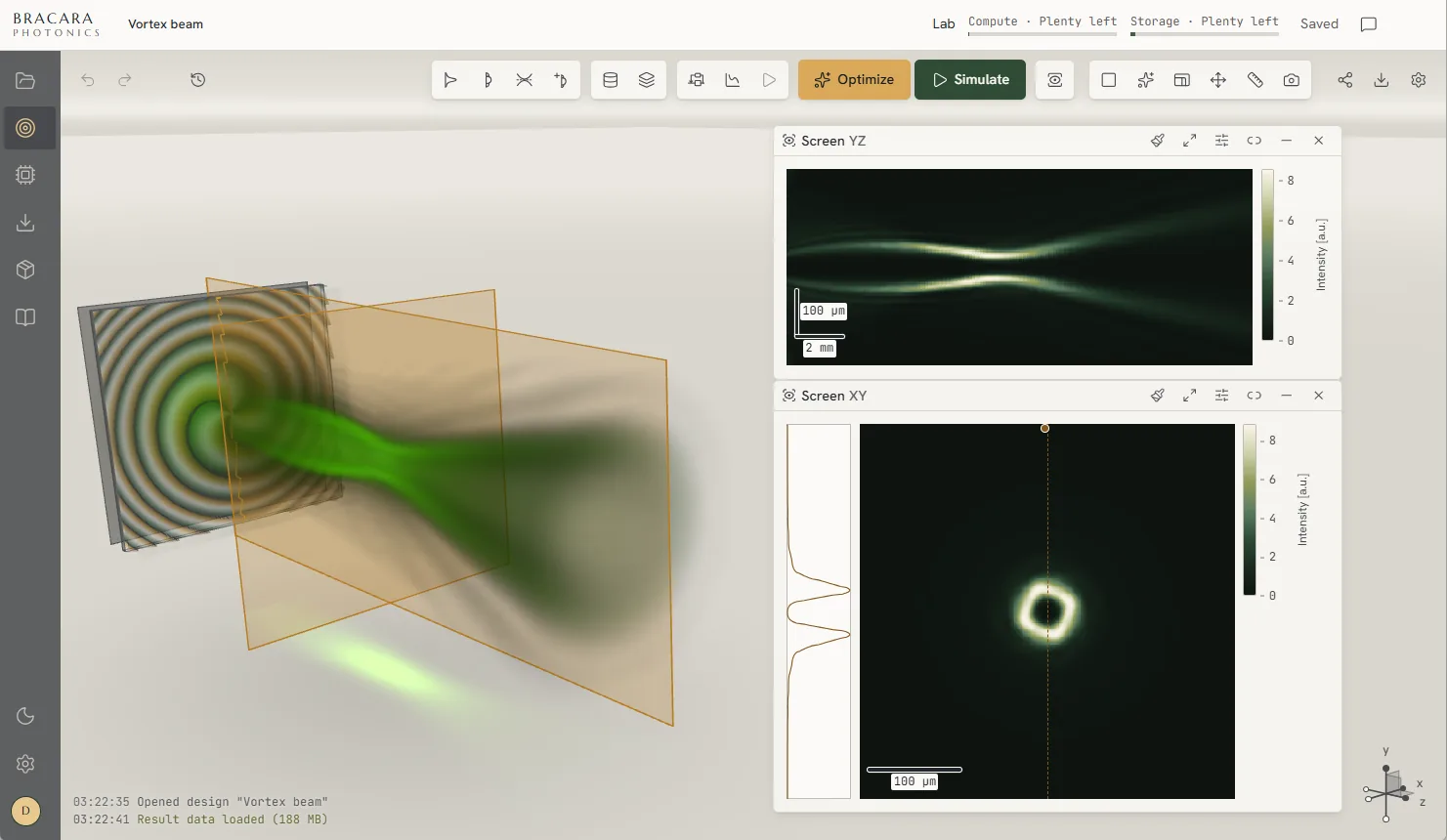Click the Optimize button

click(854, 80)
